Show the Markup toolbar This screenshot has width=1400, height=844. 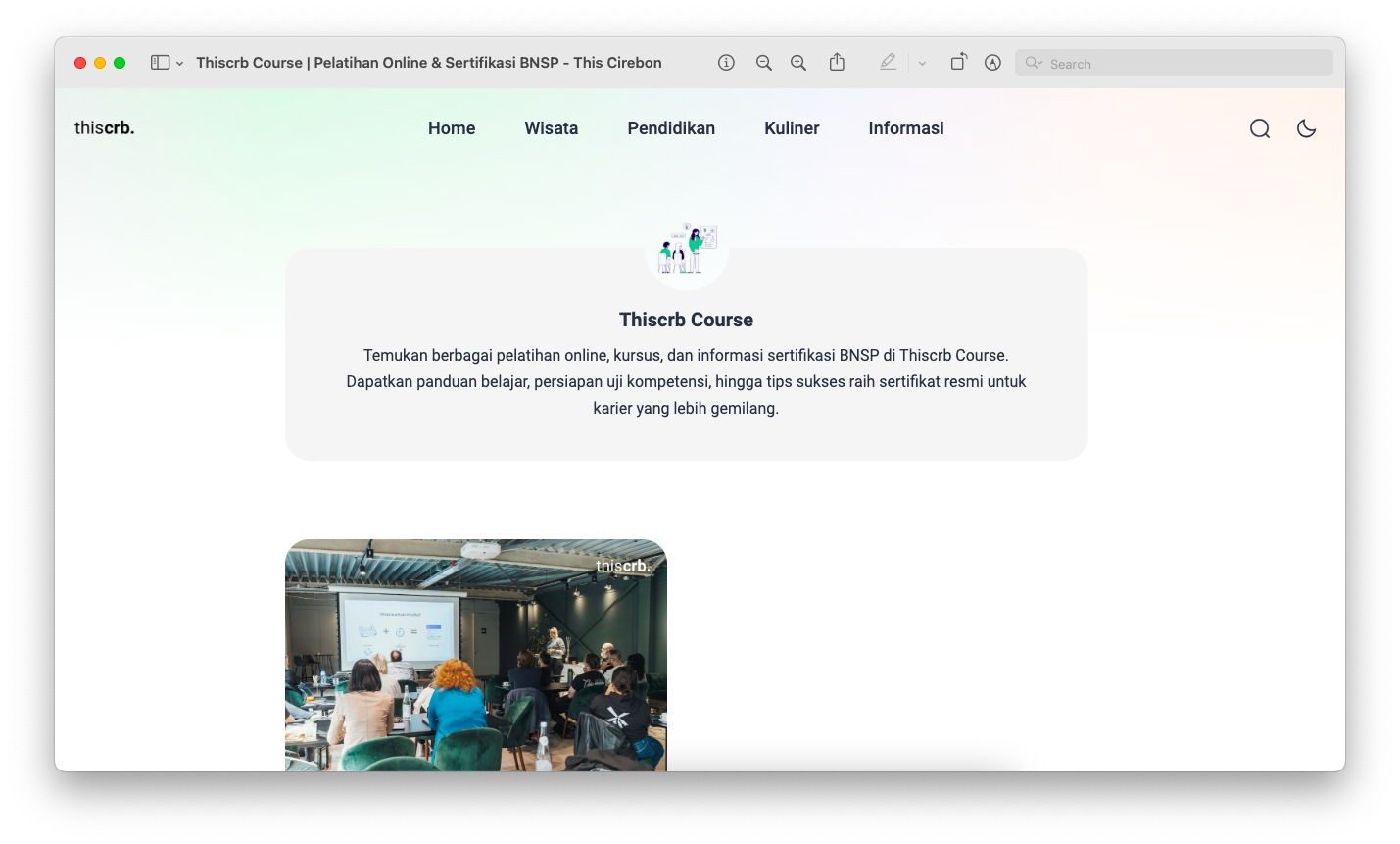coord(992,63)
